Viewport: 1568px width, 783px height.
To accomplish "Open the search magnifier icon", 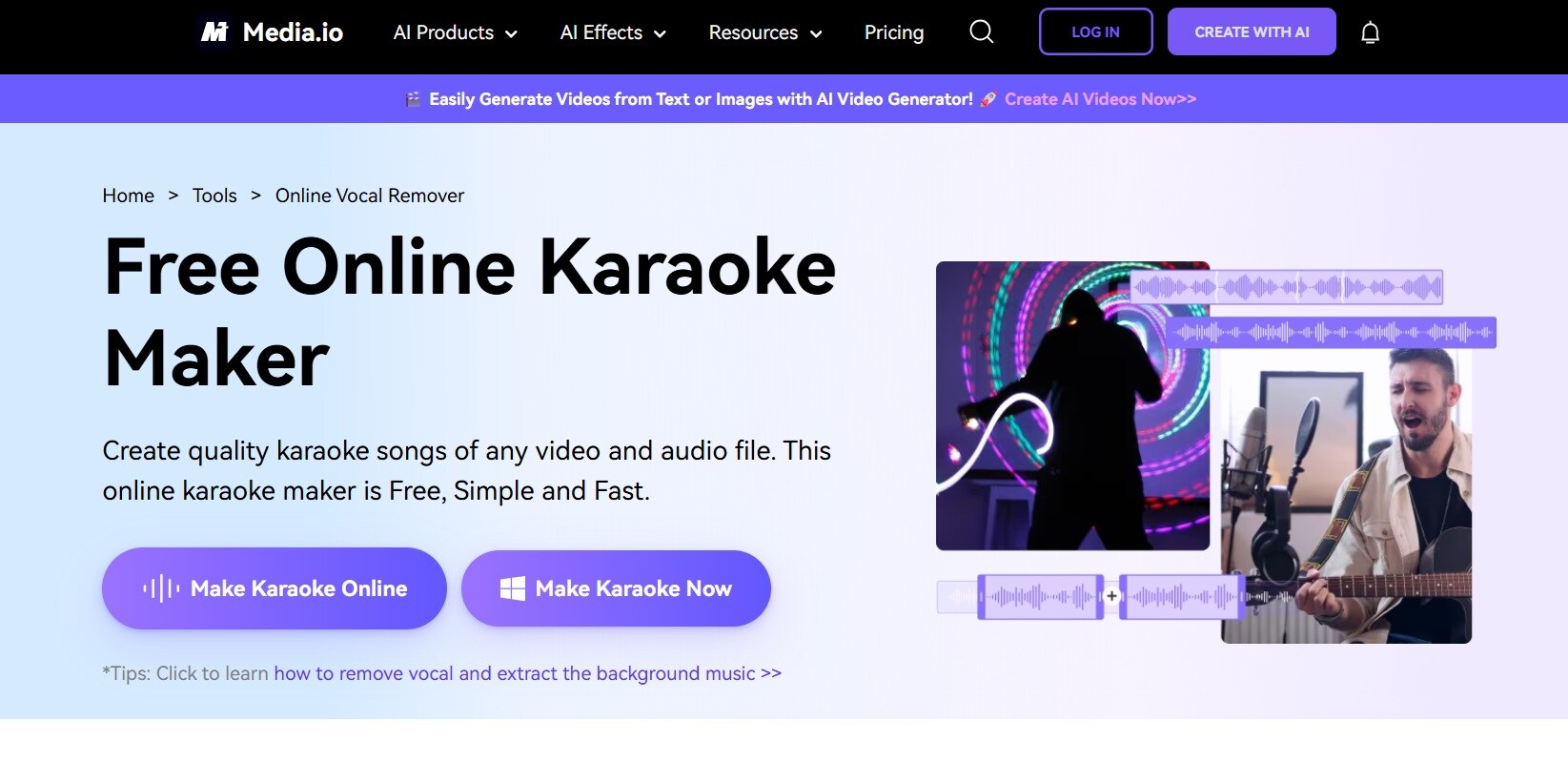I will pos(981,32).
